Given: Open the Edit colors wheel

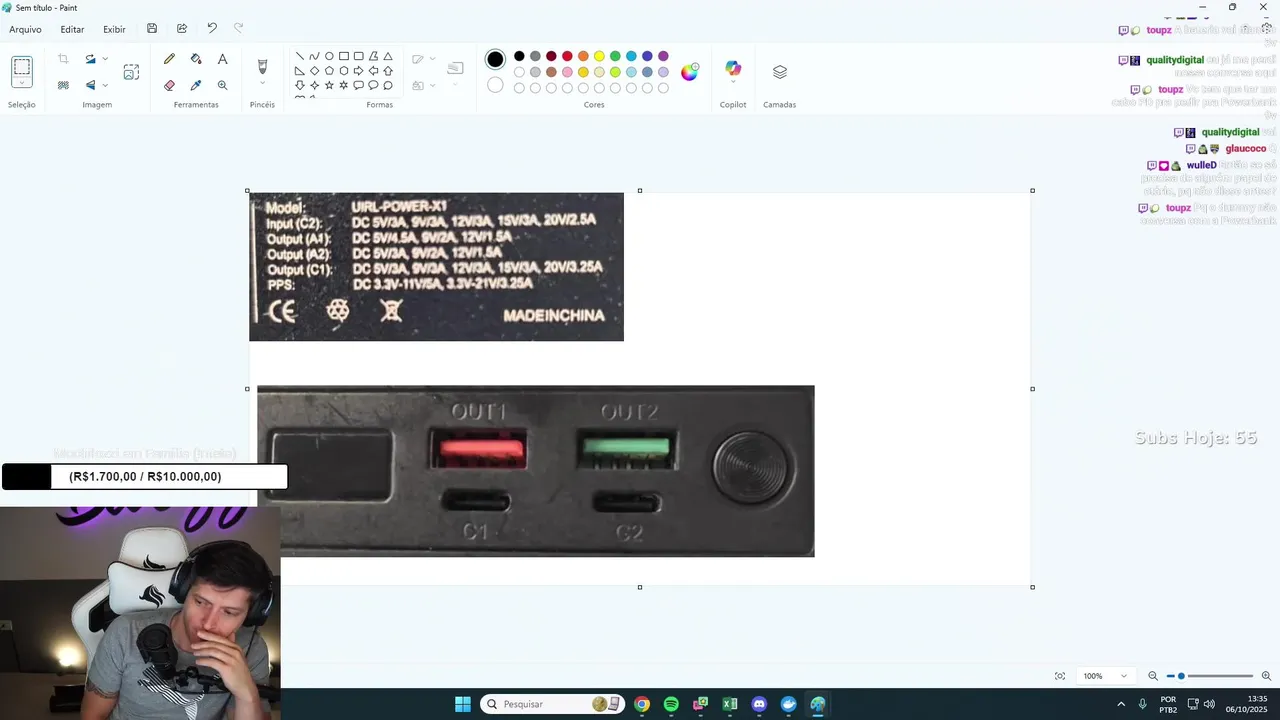Looking at the screenshot, I should (x=690, y=71).
